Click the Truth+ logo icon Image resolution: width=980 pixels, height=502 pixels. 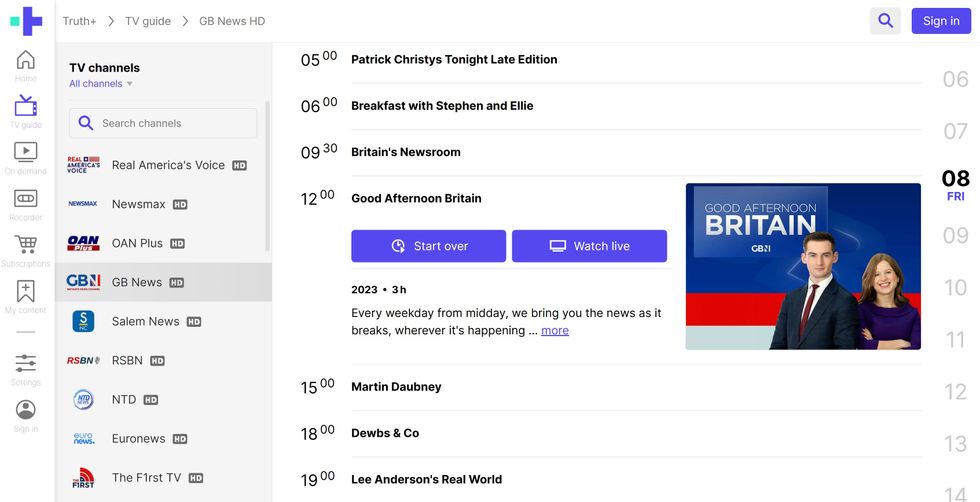(x=26, y=21)
